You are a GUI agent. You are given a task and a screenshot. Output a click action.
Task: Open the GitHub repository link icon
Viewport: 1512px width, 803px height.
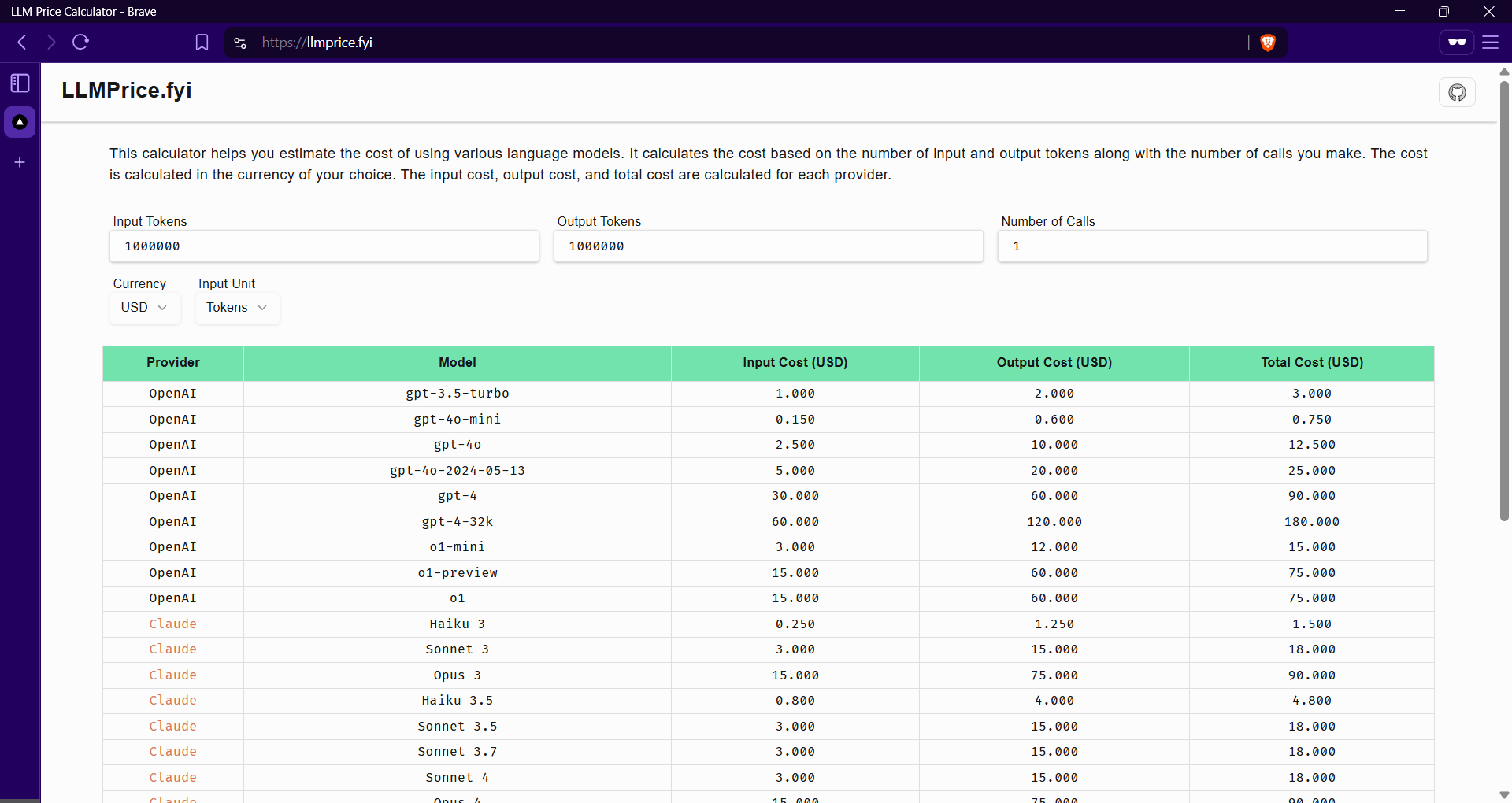point(1457,92)
